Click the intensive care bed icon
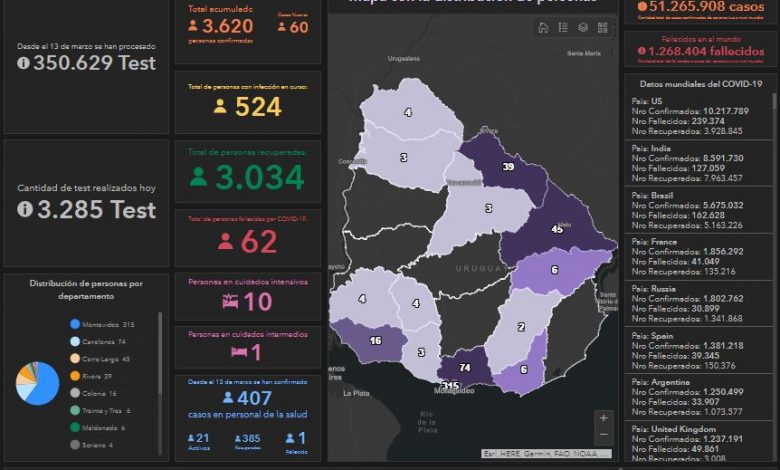780x470 pixels. click(230, 301)
